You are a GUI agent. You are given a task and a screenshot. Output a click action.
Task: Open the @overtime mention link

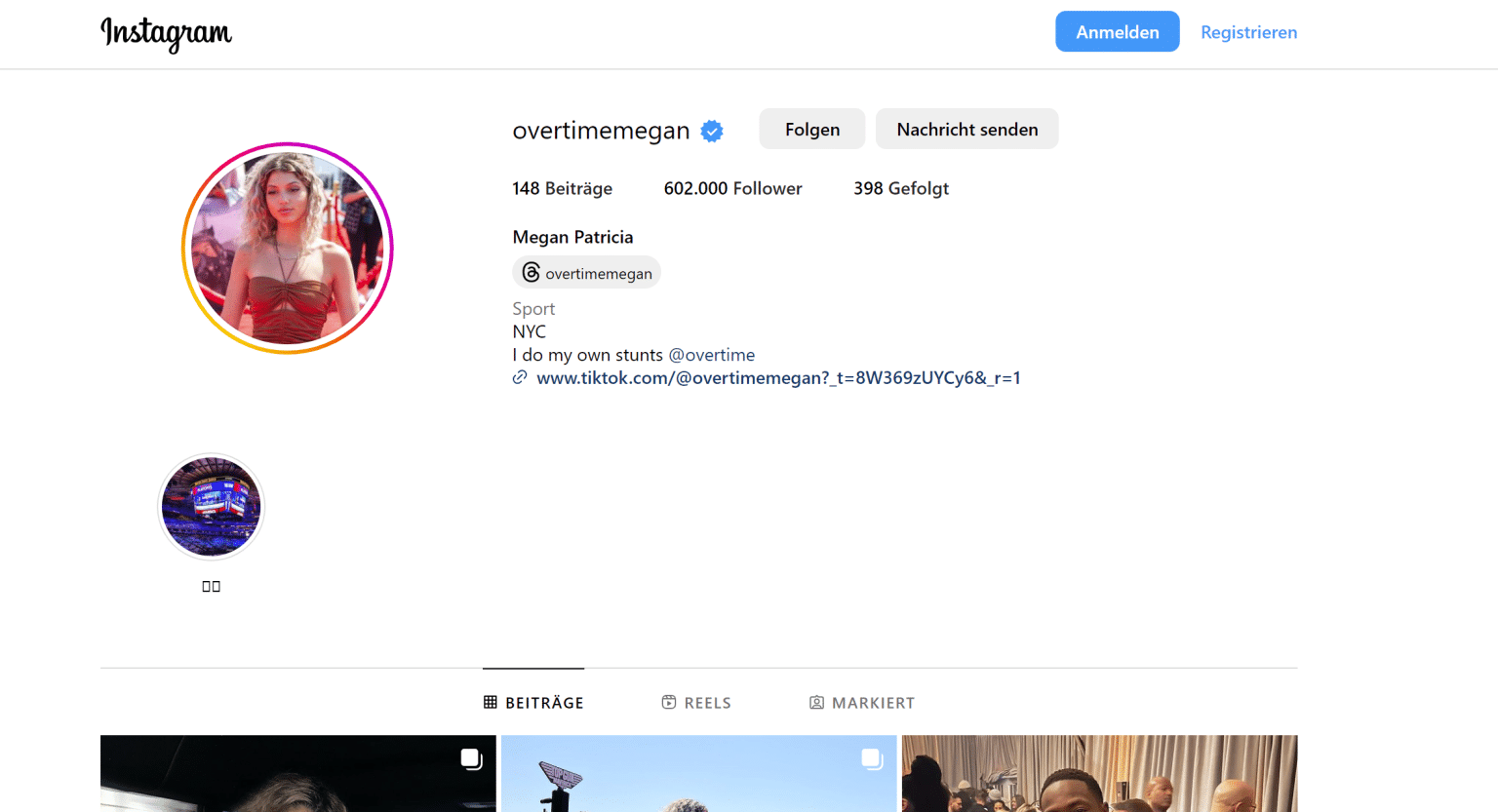pos(711,355)
